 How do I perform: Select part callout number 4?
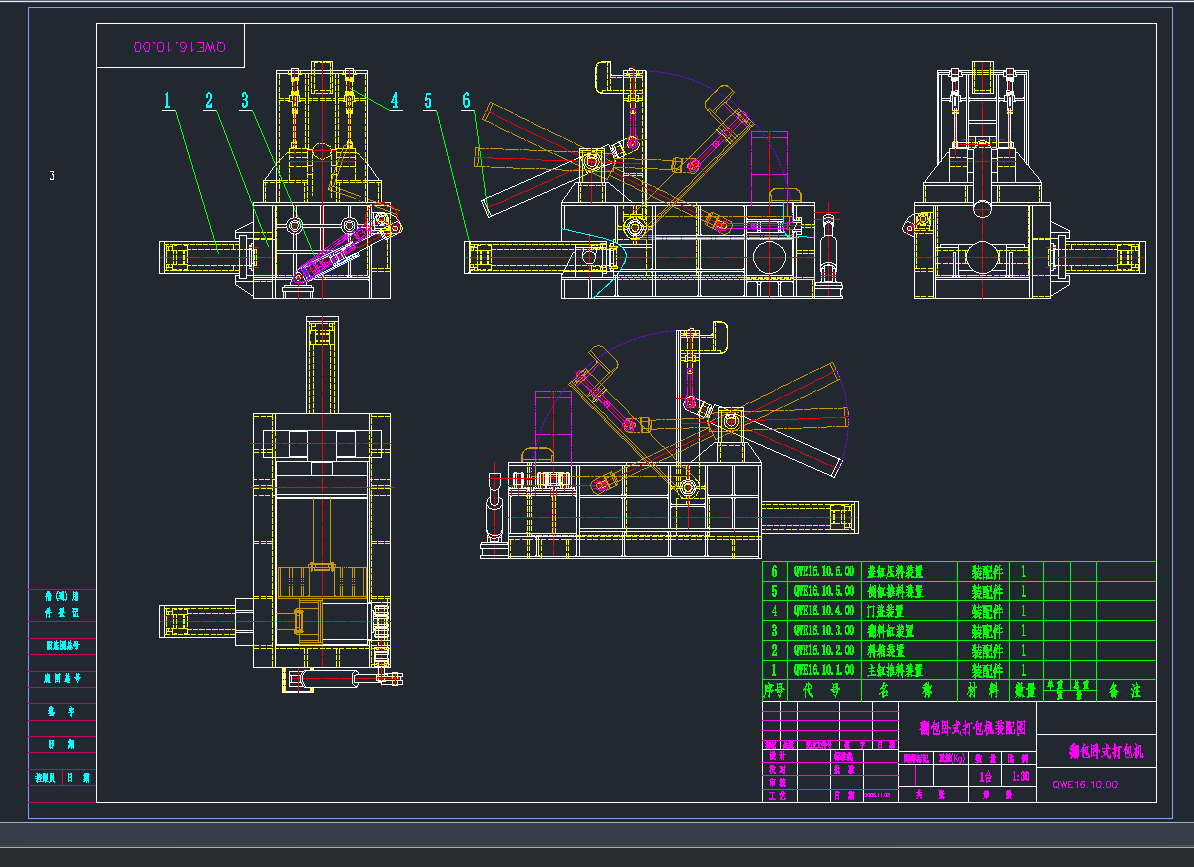point(395,100)
